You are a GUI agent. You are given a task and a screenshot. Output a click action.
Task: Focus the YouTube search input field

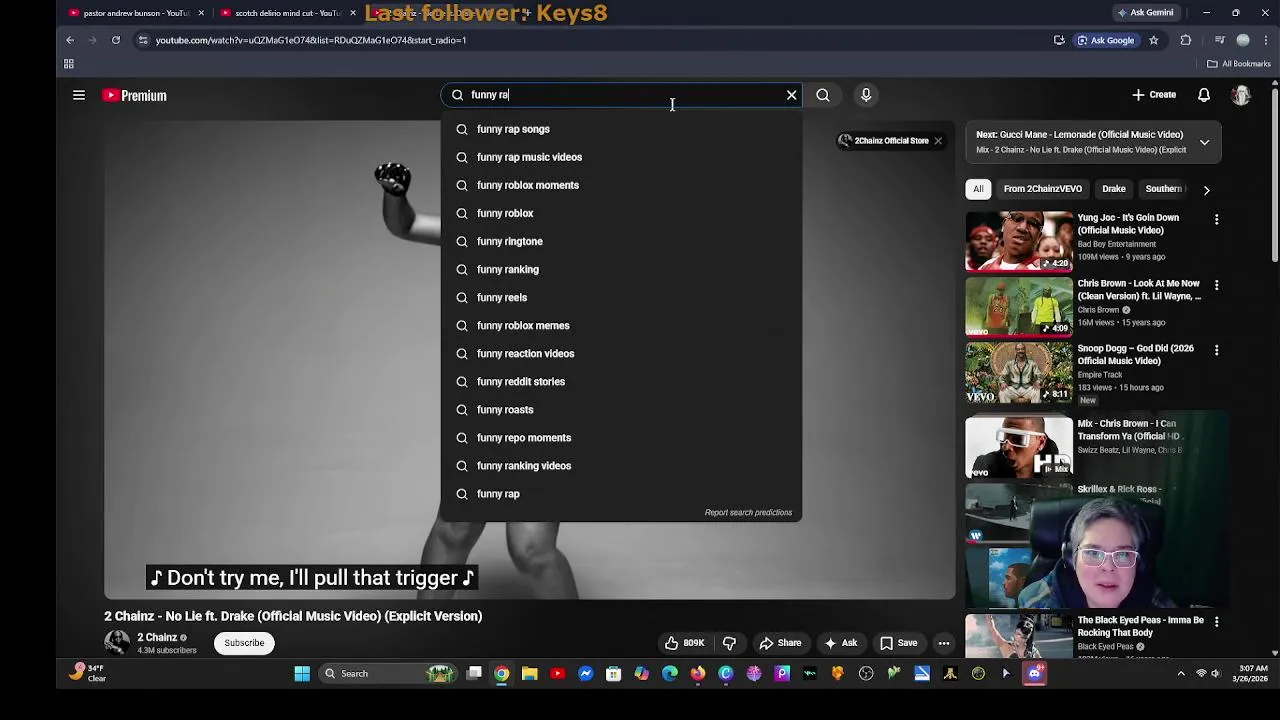tap(620, 95)
